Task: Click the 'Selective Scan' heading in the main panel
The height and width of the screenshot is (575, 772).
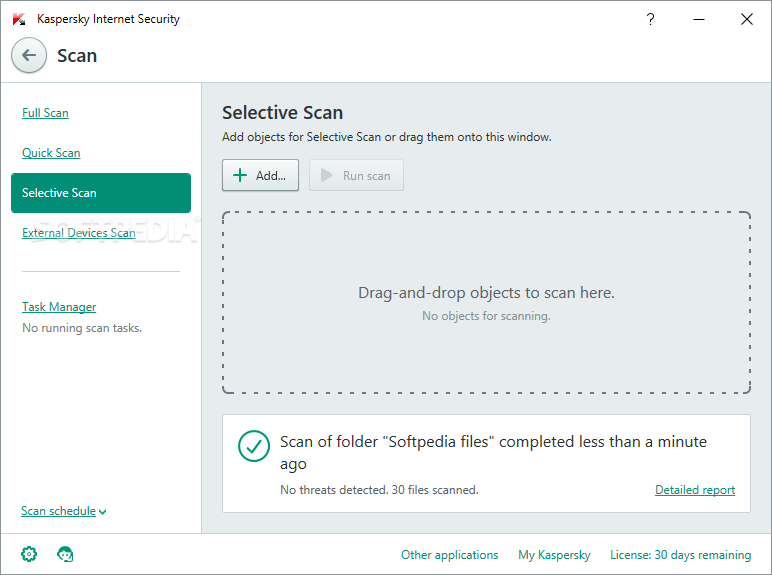Action: tap(283, 113)
